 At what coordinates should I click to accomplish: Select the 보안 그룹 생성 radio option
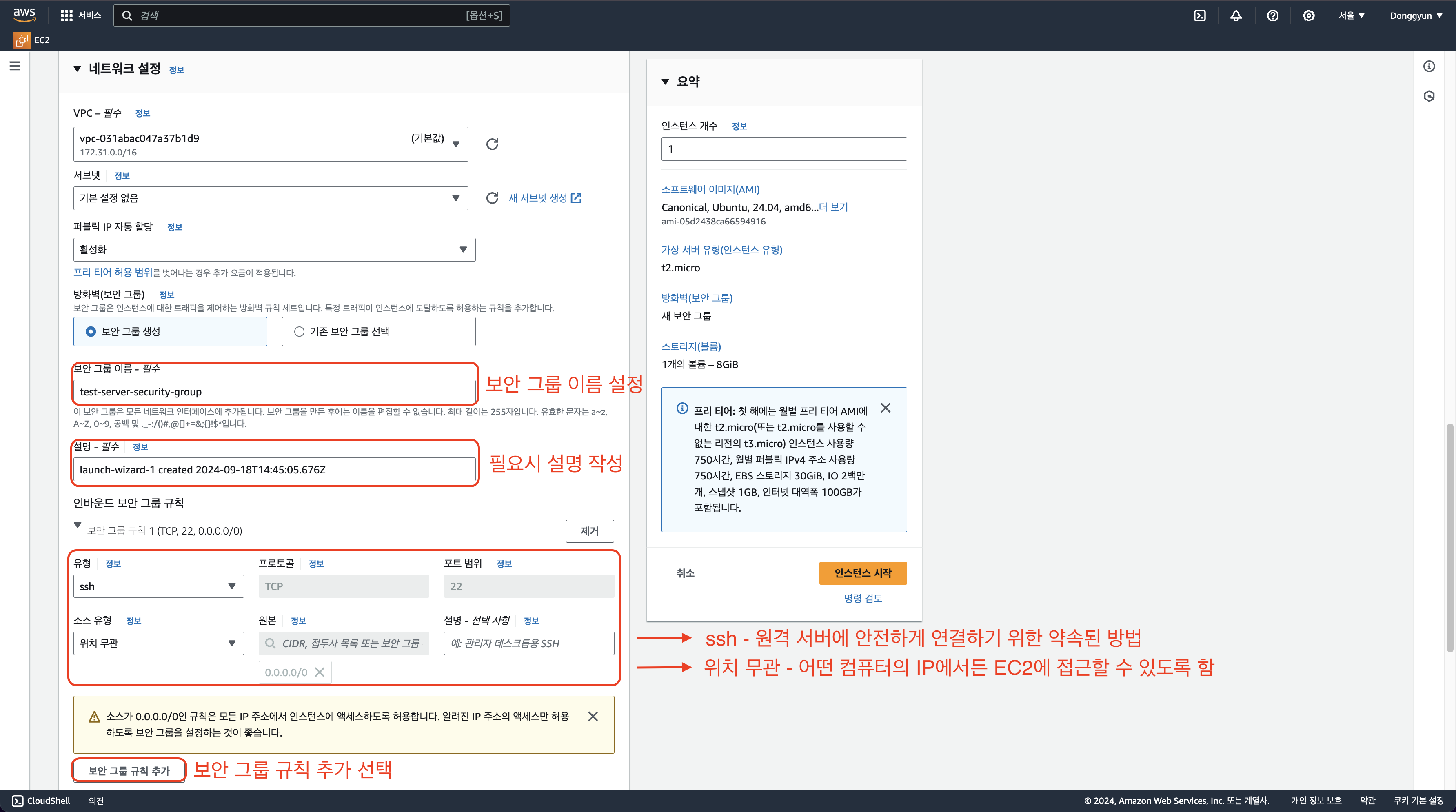tap(91, 332)
